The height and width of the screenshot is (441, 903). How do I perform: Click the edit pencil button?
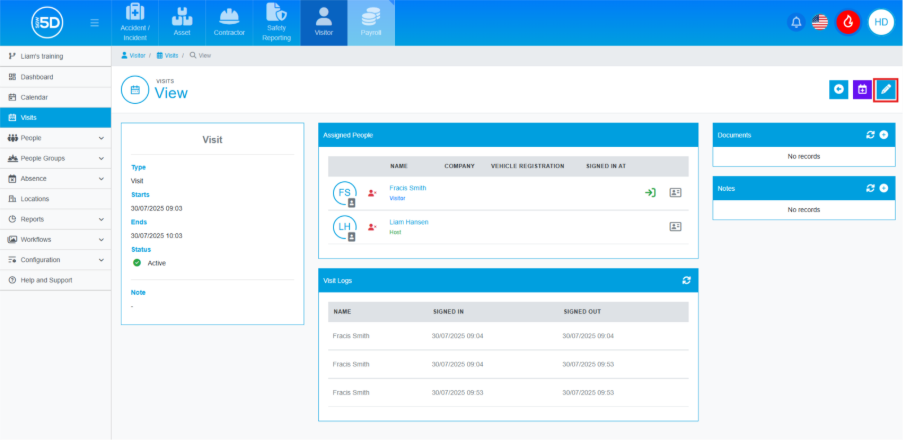pos(886,89)
